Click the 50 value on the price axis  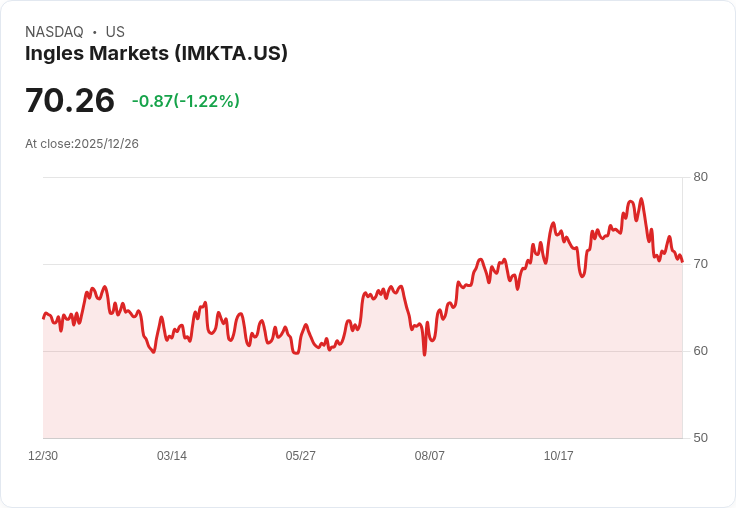coord(700,438)
